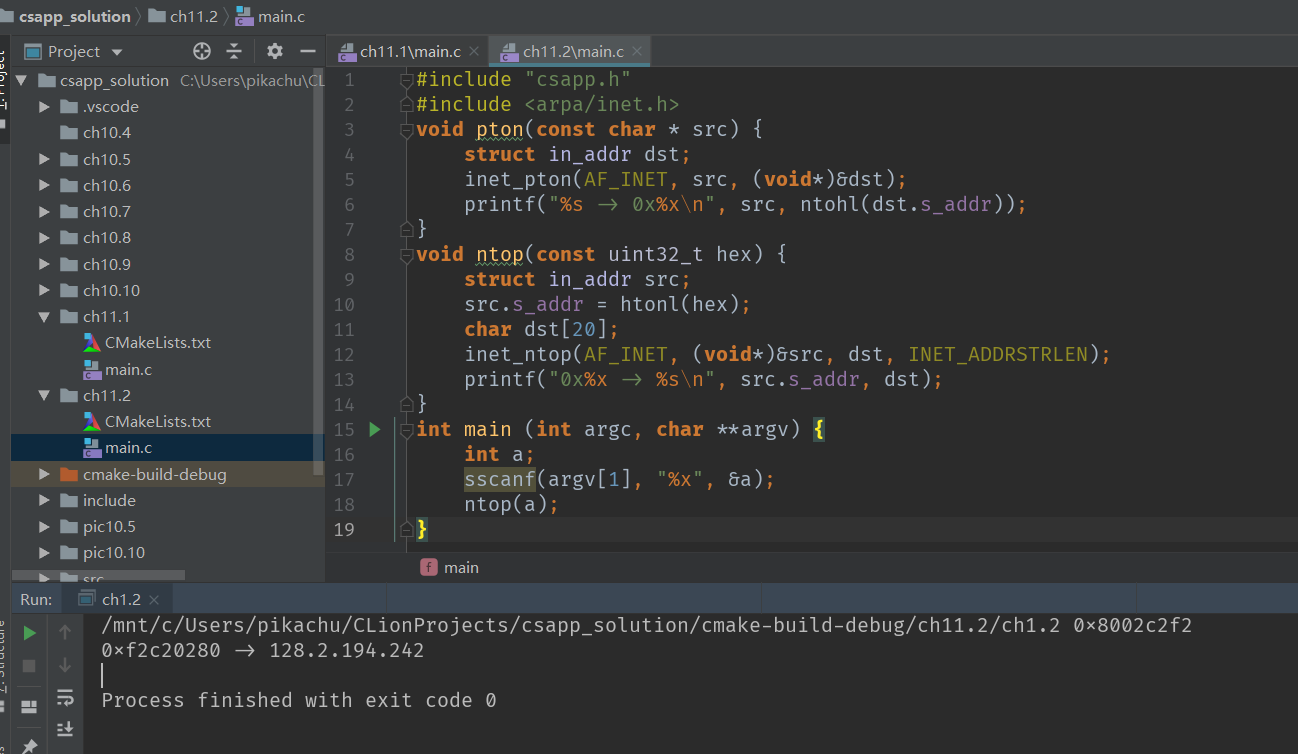
Task: Click the highlighted sscanf call
Action: tap(500, 479)
